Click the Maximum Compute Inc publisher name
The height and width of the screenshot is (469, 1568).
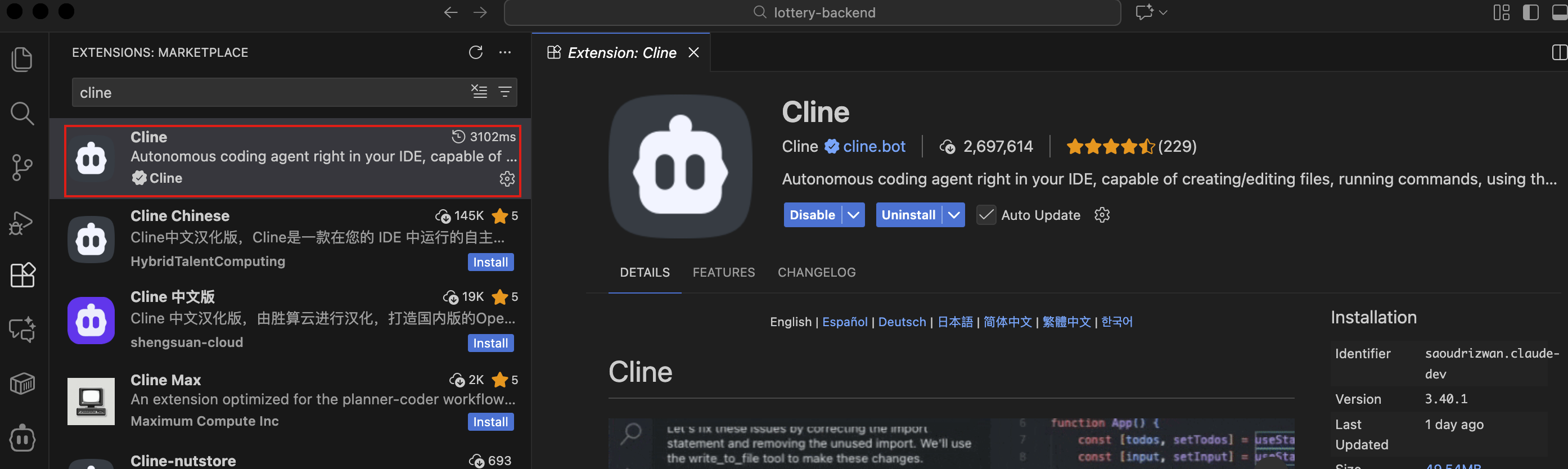pyautogui.click(x=205, y=422)
